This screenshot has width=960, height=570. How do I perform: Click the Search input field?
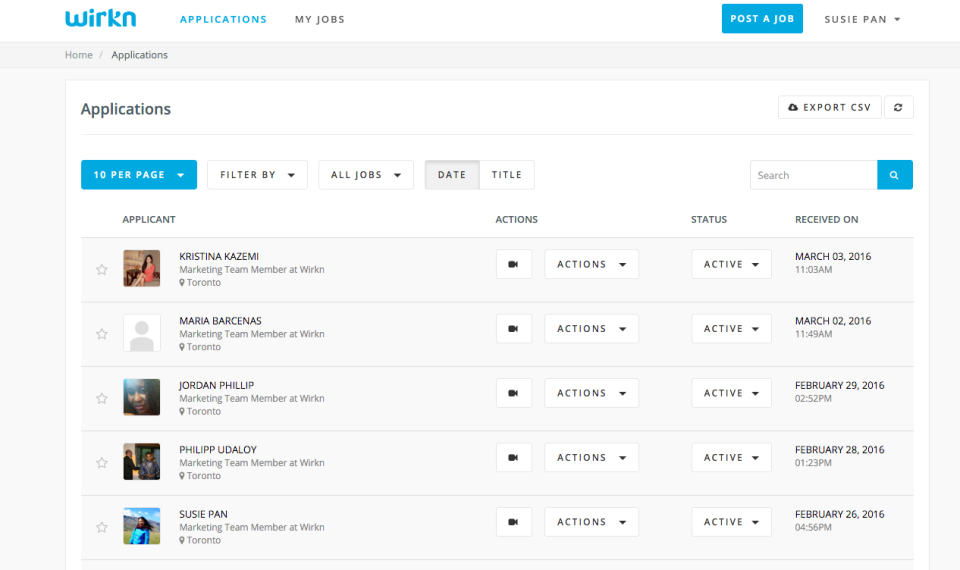coord(813,175)
